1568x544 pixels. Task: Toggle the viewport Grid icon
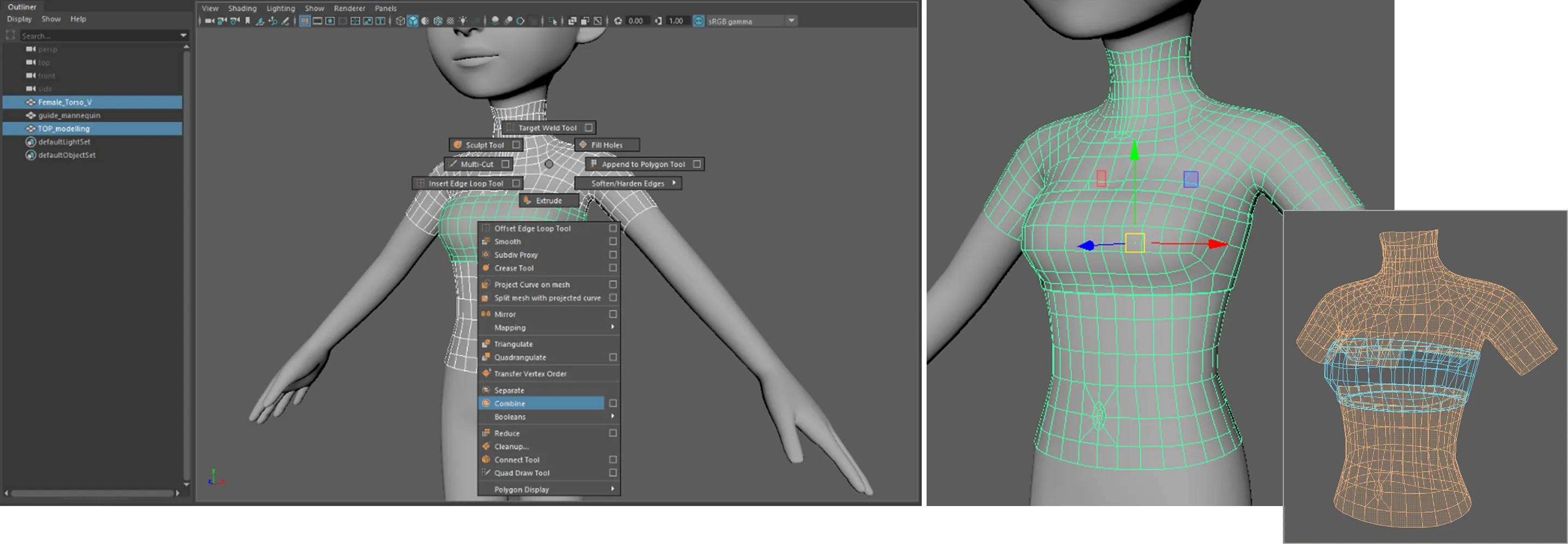pos(305,21)
